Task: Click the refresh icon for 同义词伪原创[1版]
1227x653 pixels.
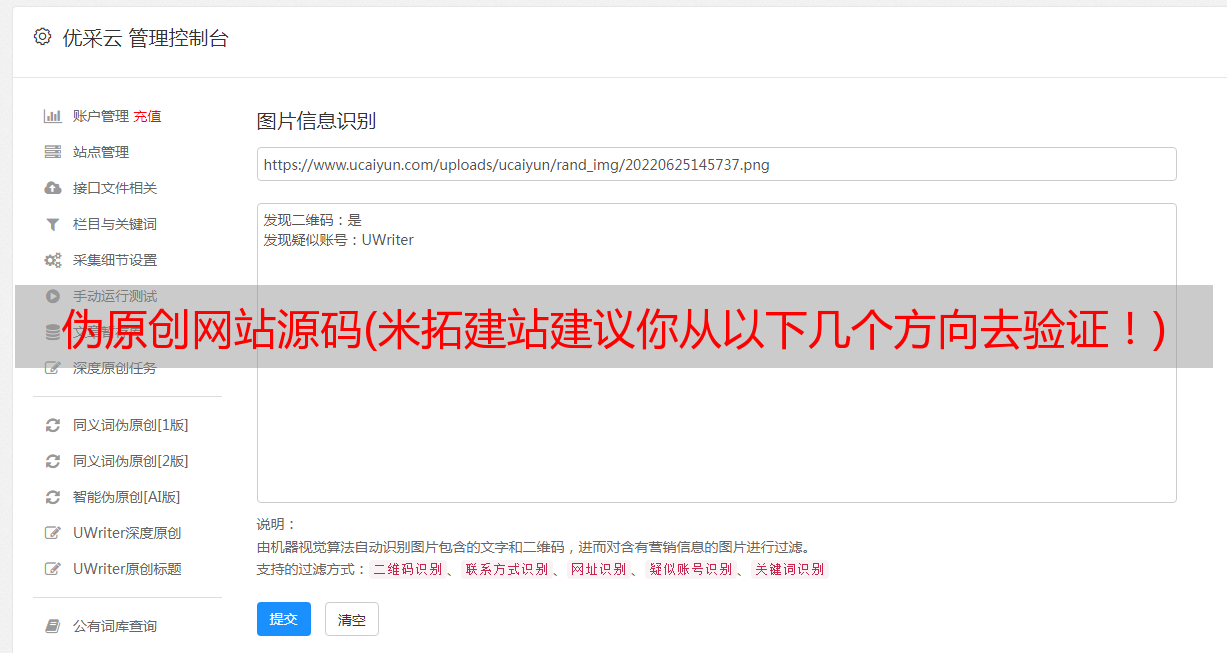Action: coord(53,425)
